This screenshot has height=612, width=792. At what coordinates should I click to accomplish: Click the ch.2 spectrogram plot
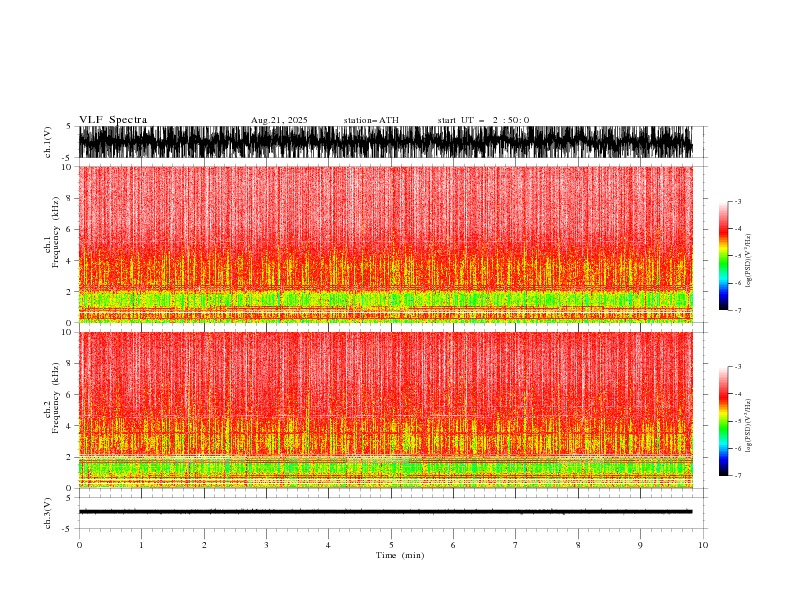click(385, 410)
